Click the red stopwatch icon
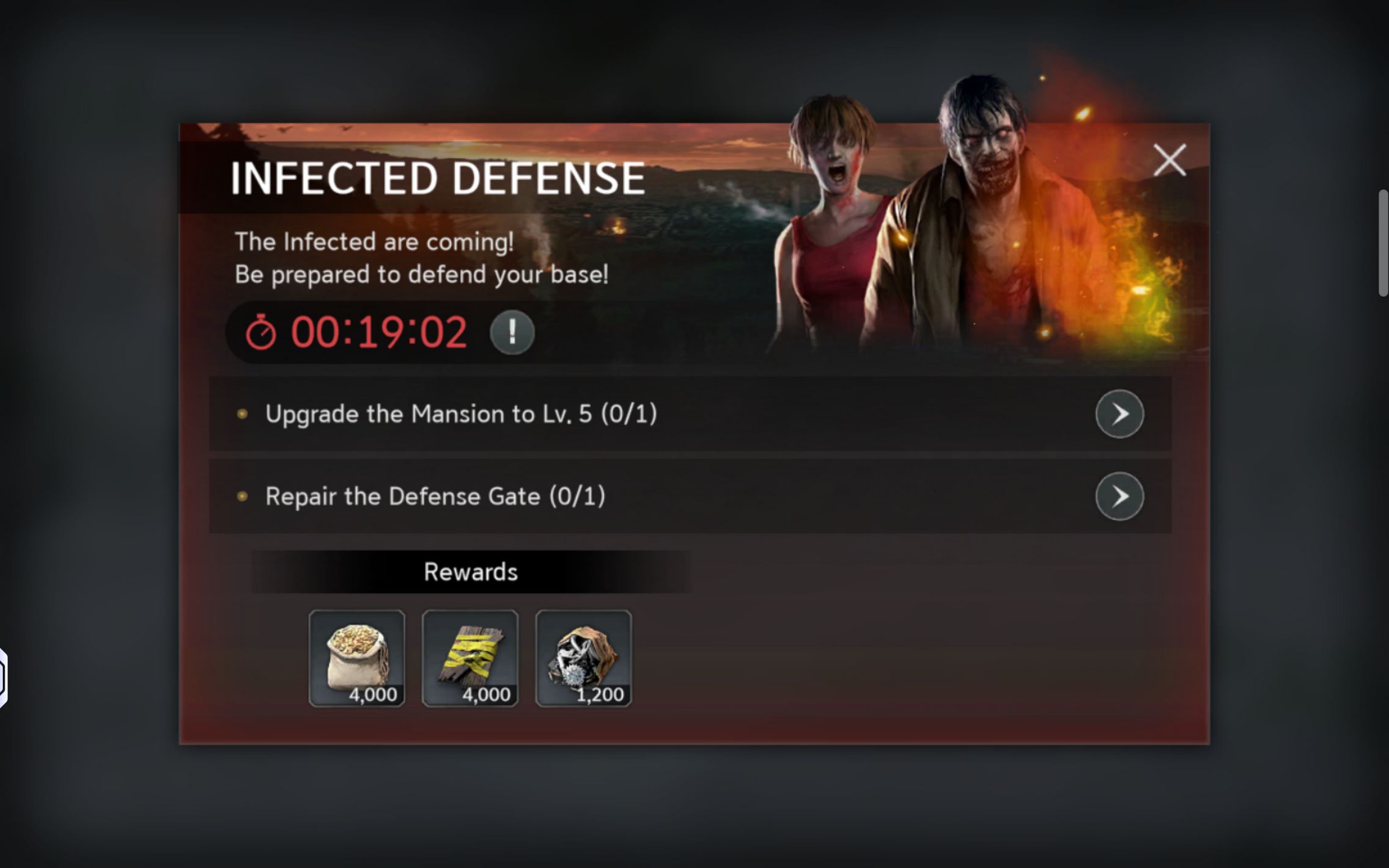1389x868 pixels. tap(260, 333)
